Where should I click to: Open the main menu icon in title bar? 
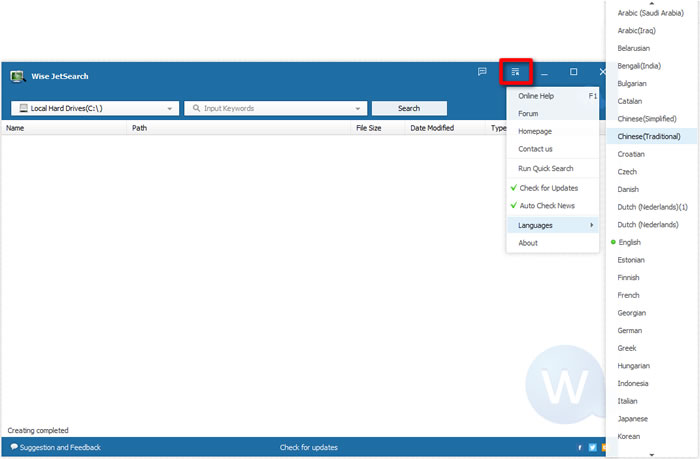tap(515, 72)
